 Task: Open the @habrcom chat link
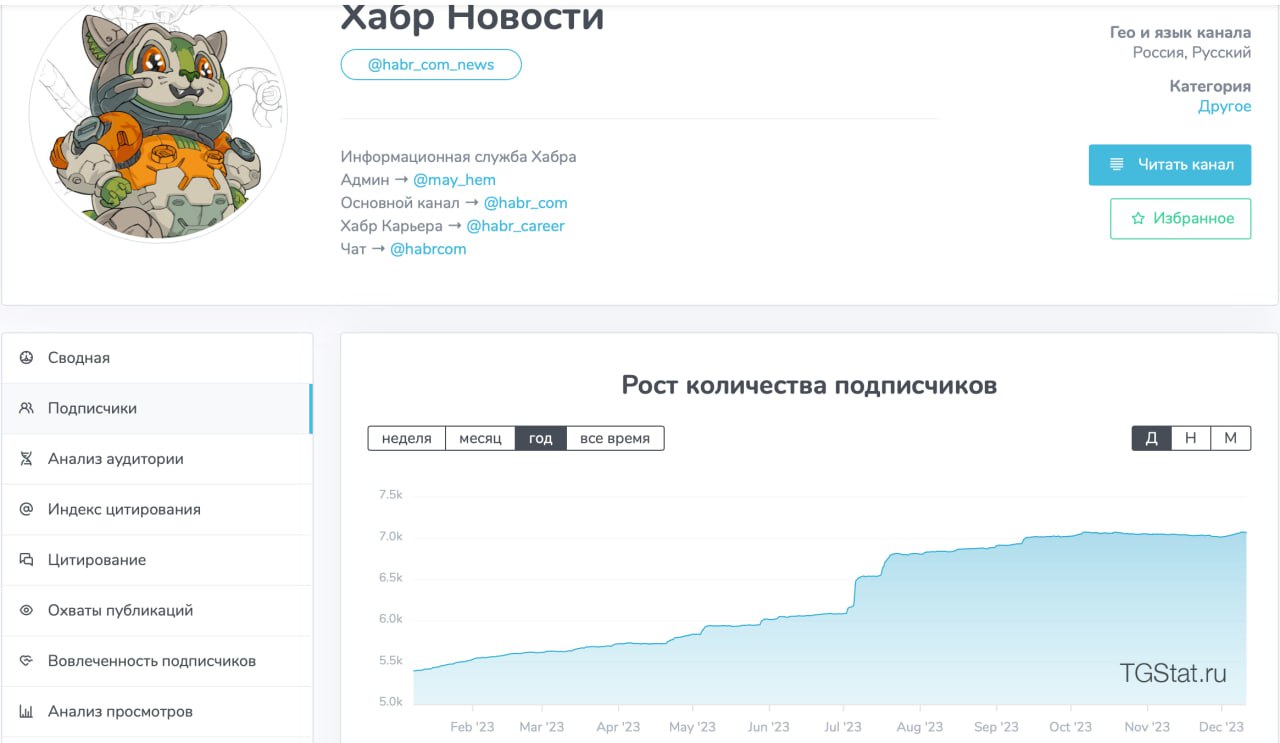[428, 249]
